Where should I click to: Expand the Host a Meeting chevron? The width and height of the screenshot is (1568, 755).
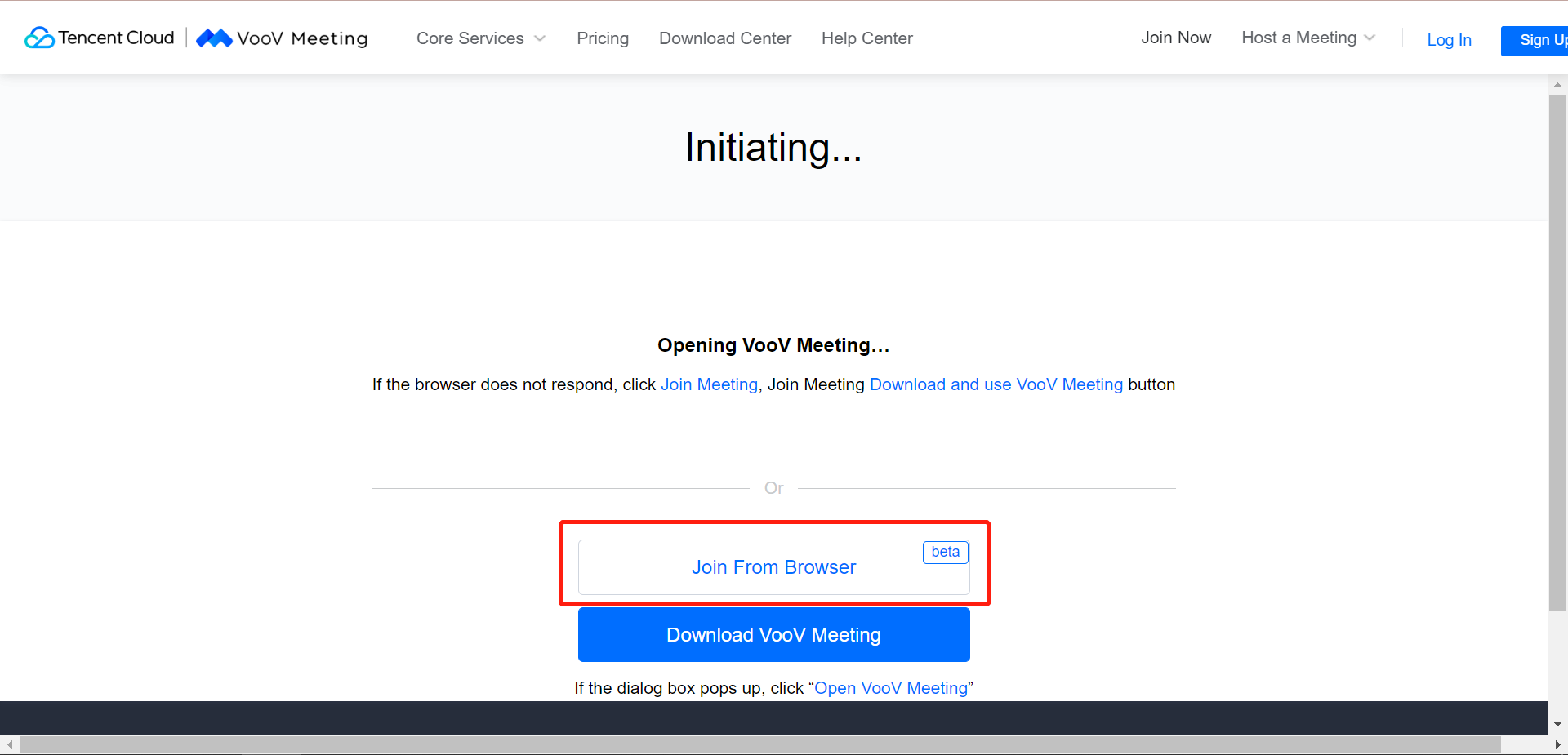1370,38
